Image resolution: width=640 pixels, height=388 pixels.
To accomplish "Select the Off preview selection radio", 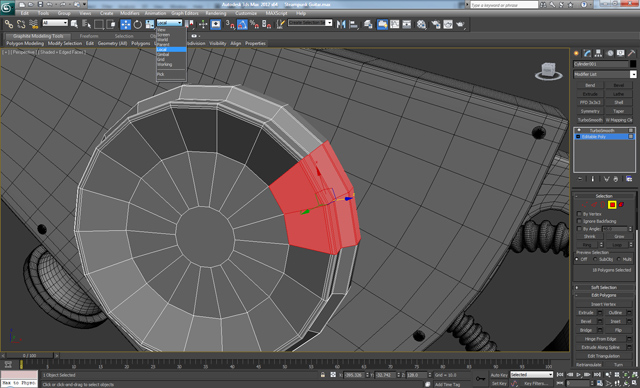I will 577,259.
